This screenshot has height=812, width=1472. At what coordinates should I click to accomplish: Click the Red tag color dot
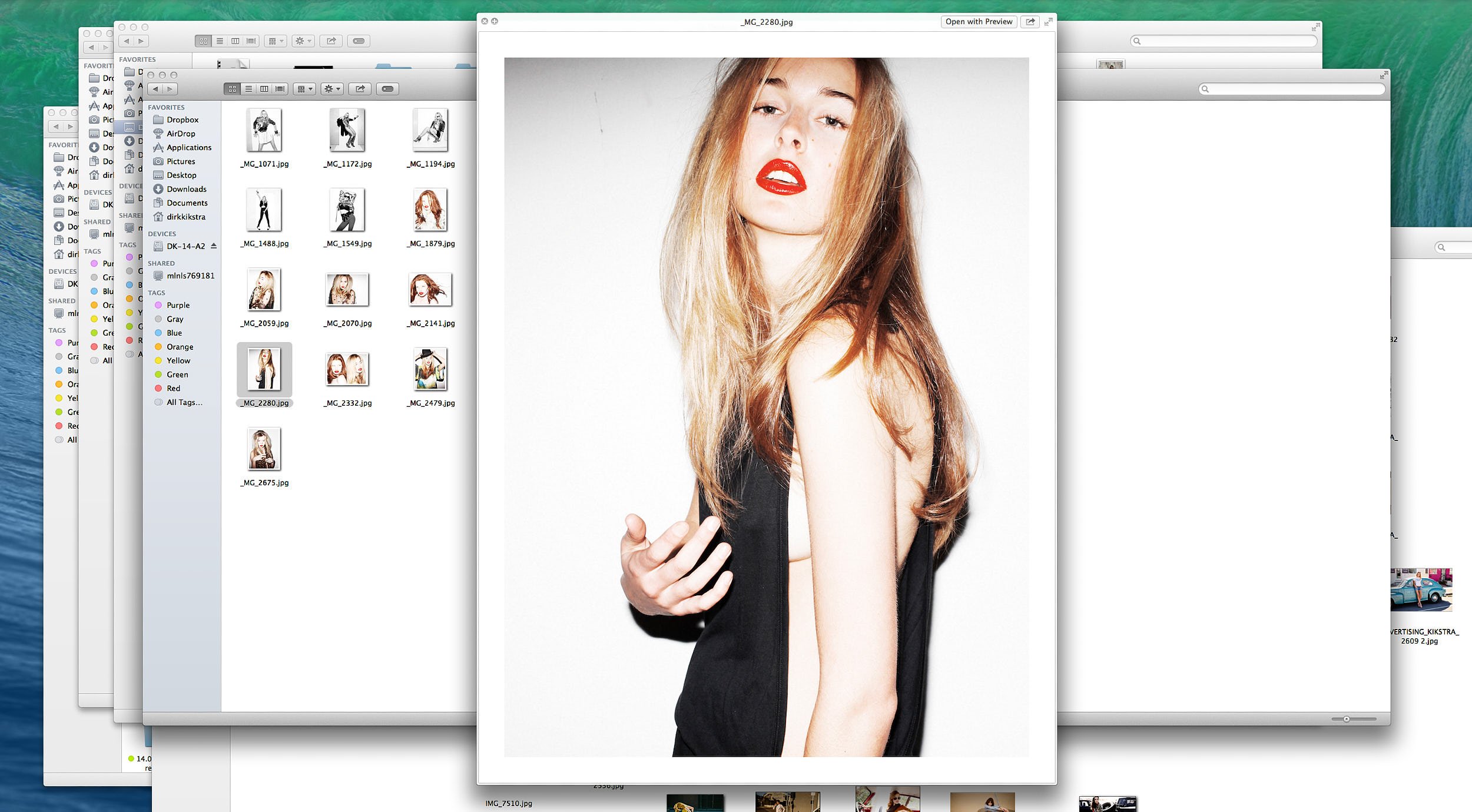coord(158,389)
